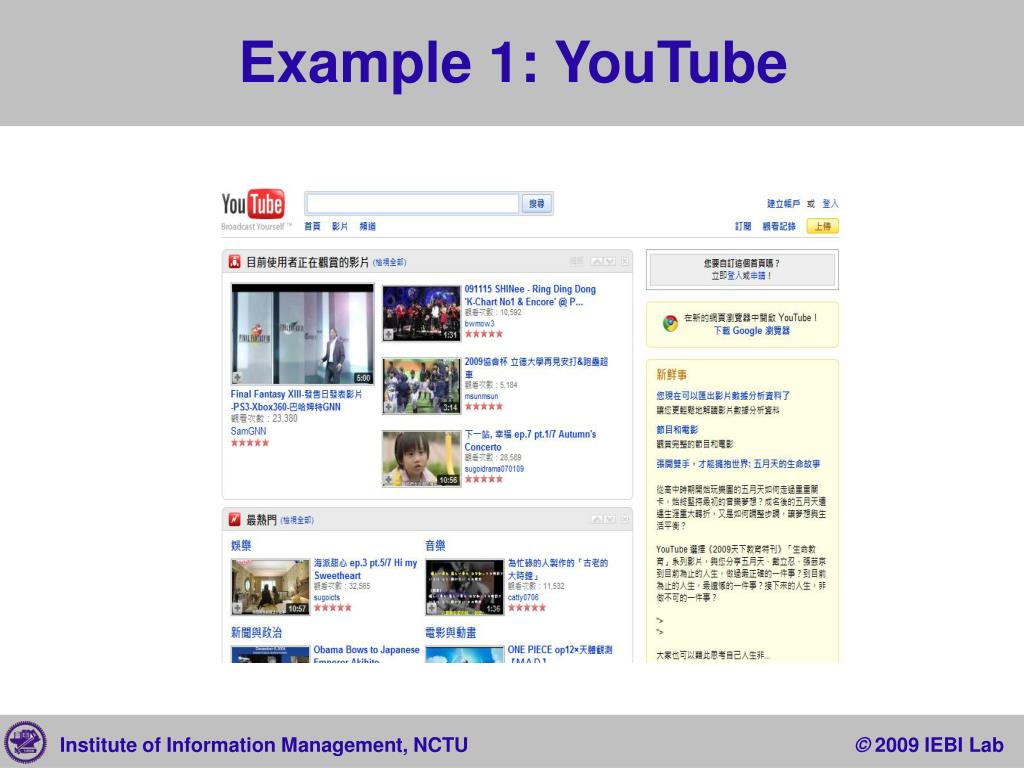Screen dimensions: 1024x768
Task: Open uploader bwmow3's channel
Action: 479,323
